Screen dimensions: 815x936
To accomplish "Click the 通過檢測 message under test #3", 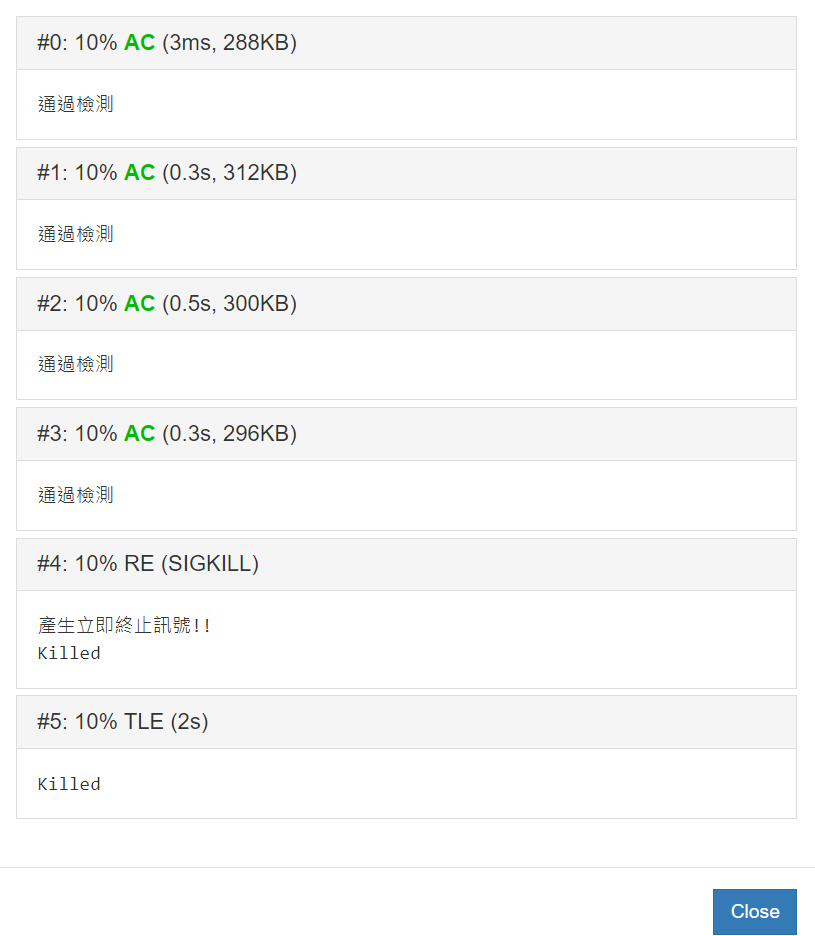I will coord(76,495).
